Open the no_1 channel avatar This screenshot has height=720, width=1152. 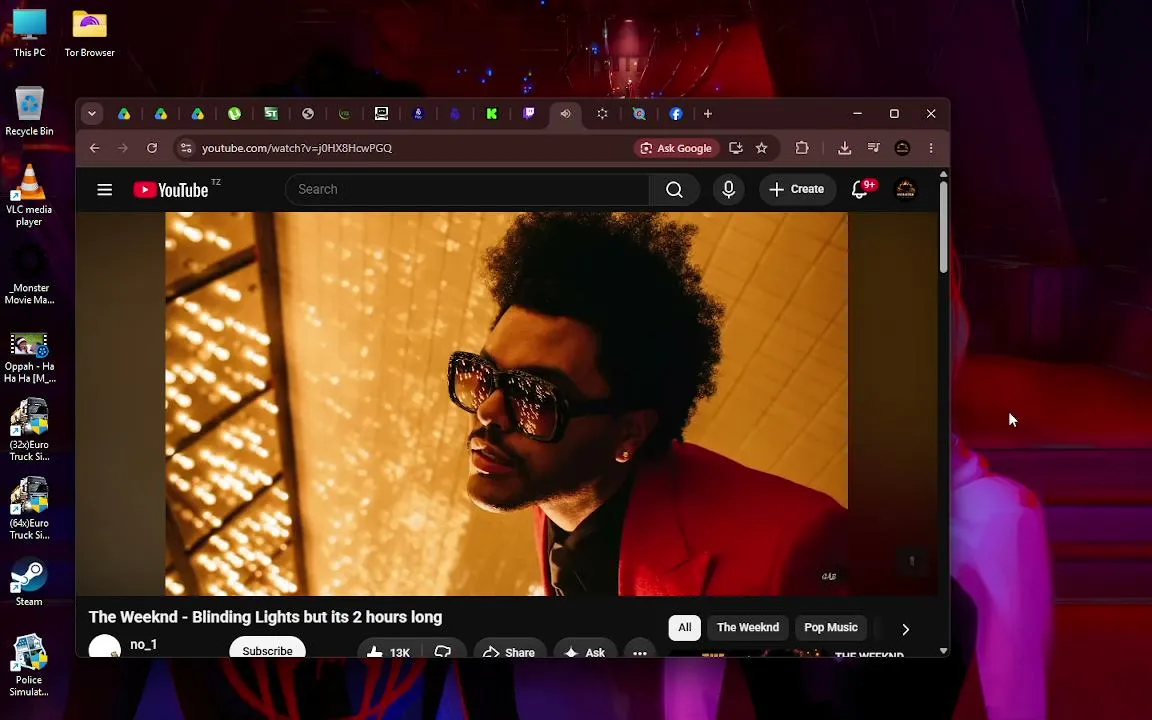click(104, 647)
